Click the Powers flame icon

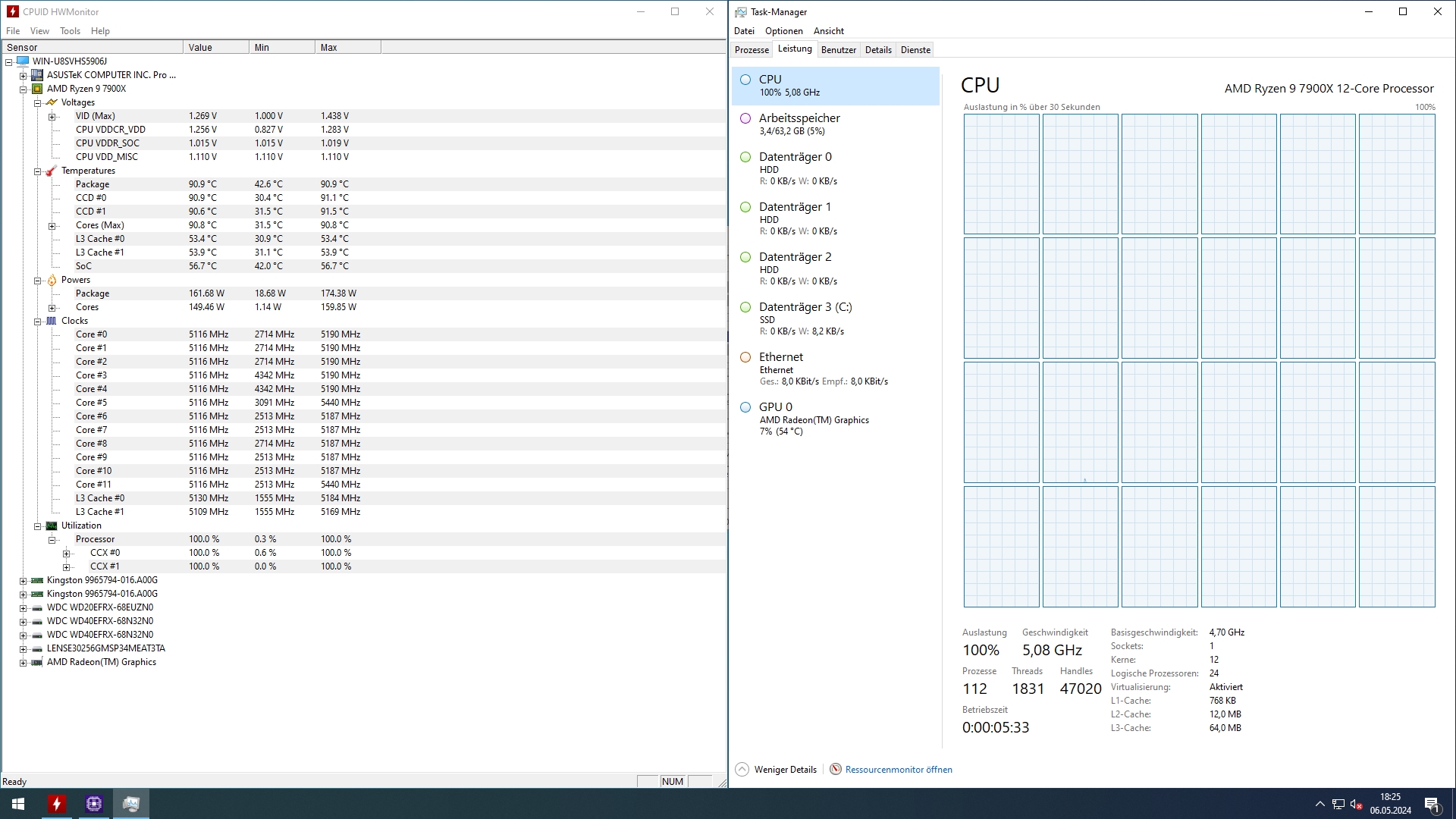(52, 280)
